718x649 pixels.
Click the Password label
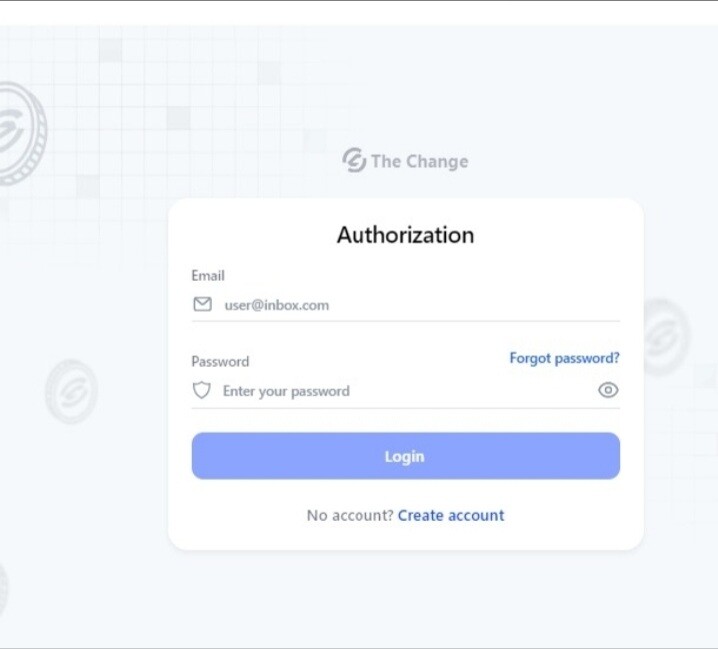point(220,362)
